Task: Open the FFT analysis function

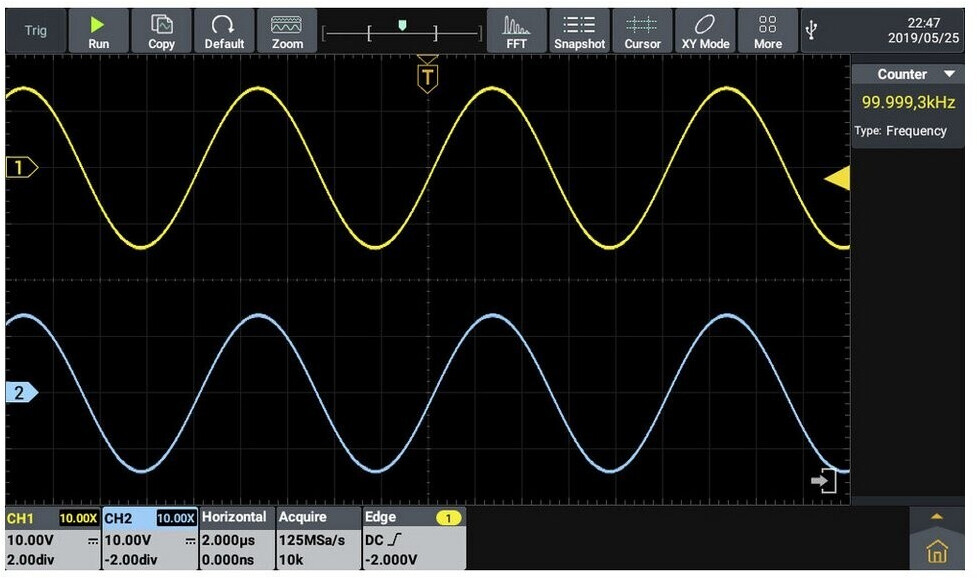Action: 517,30
